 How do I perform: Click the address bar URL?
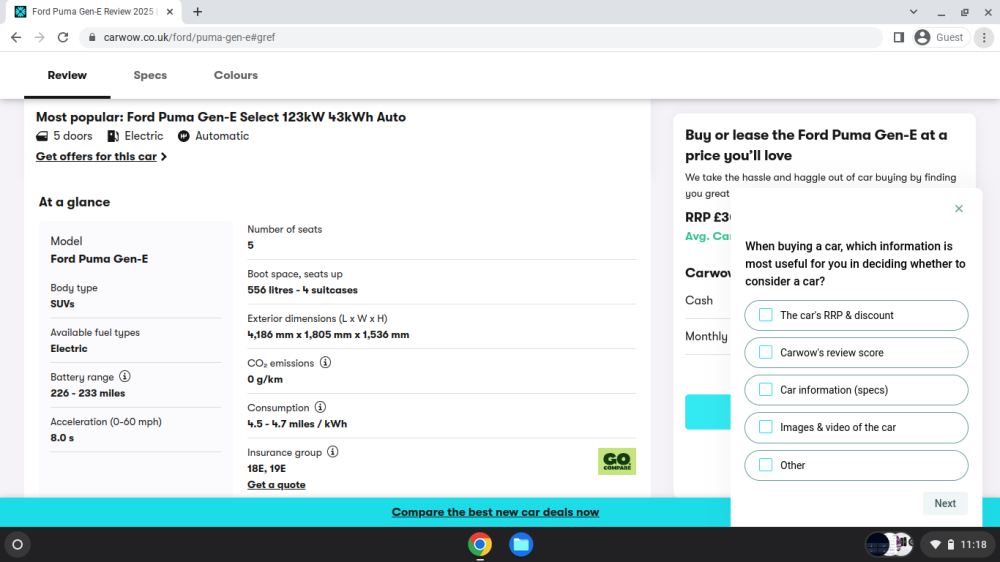coord(189,38)
